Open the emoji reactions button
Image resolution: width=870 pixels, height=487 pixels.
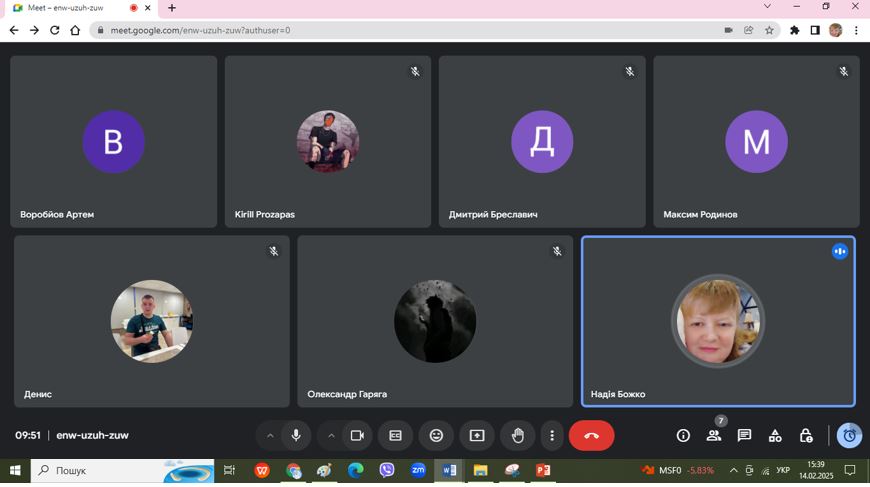[x=436, y=436]
